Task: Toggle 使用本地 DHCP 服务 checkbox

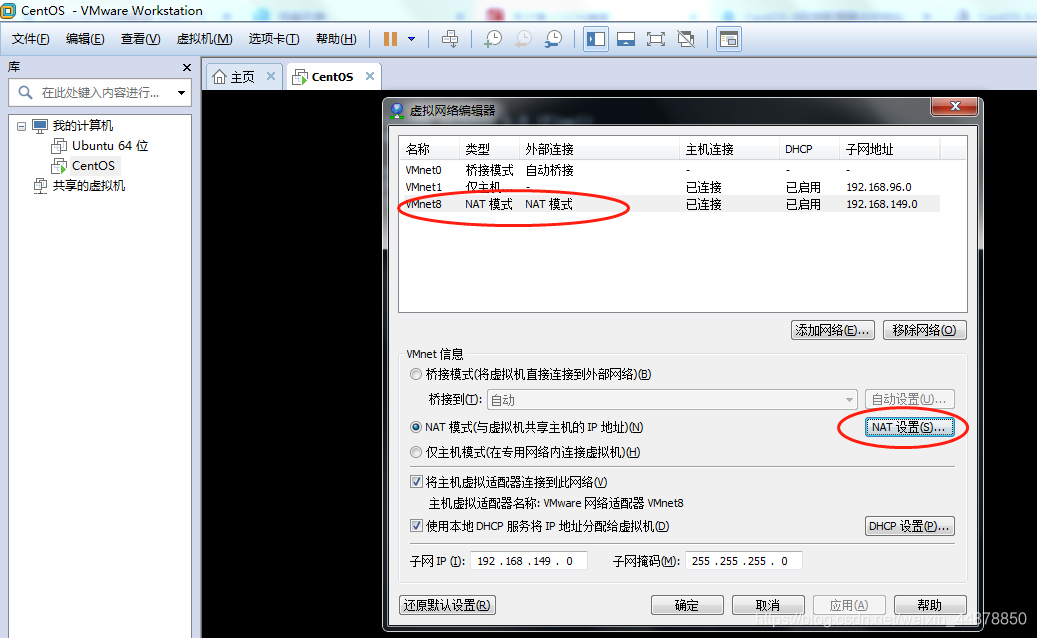Action: (417, 526)
